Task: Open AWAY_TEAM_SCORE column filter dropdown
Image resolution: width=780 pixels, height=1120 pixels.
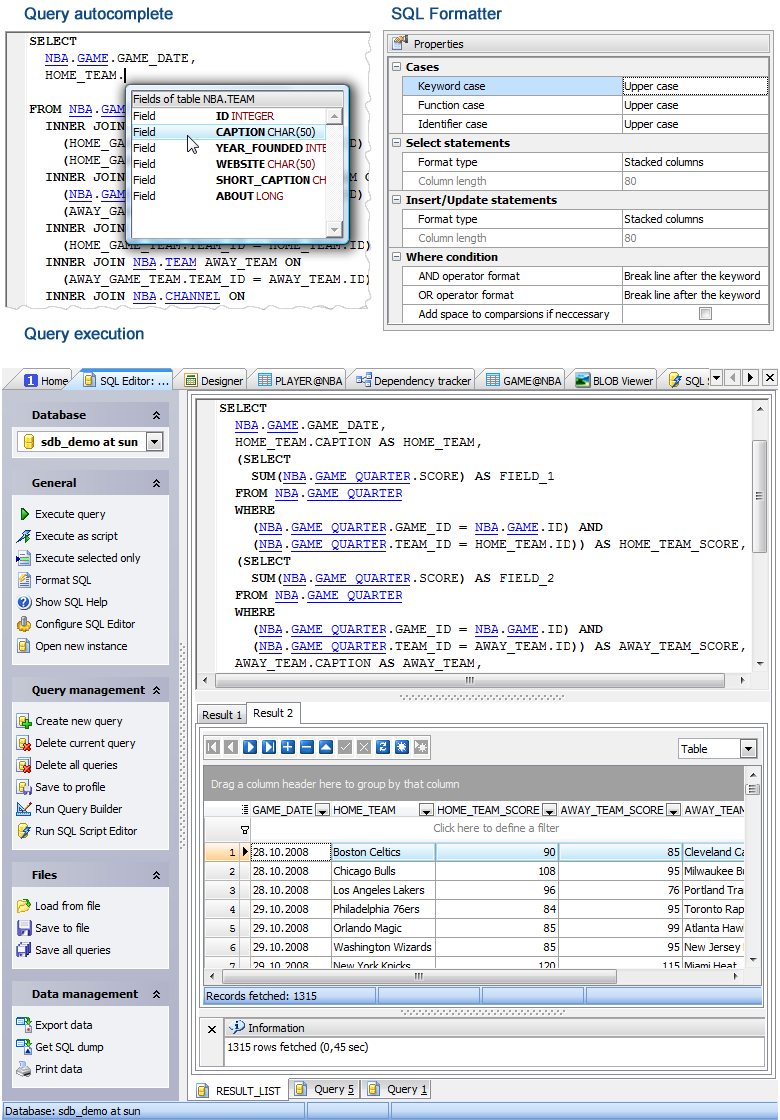Action: point(674,810)
